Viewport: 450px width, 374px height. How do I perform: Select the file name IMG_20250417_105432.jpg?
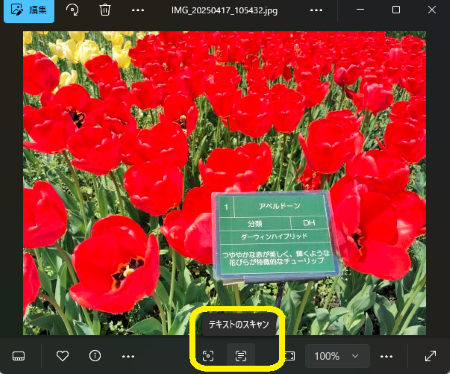pyautogui.click(x=224, y=10)
